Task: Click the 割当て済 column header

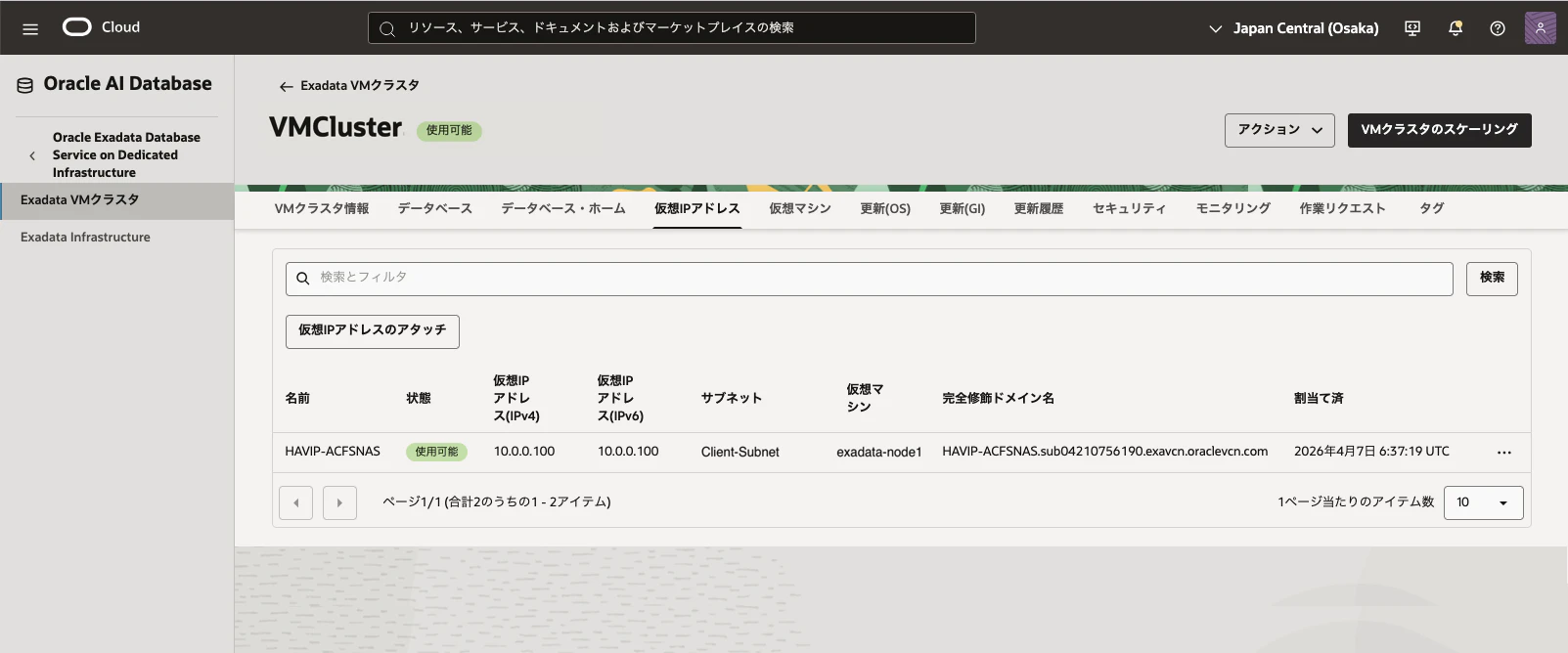Action: (1319, 399)
